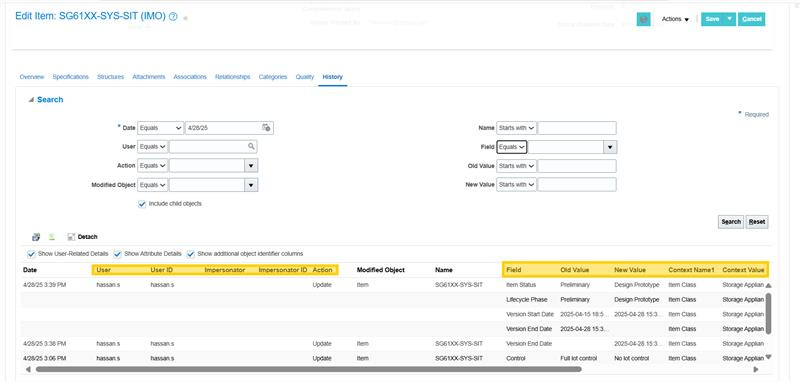Image resolution: width=800 pixels, height=383 pixels.
Task: Click the horizontal scrollbar thumb under table
Action: click(308, 369)
